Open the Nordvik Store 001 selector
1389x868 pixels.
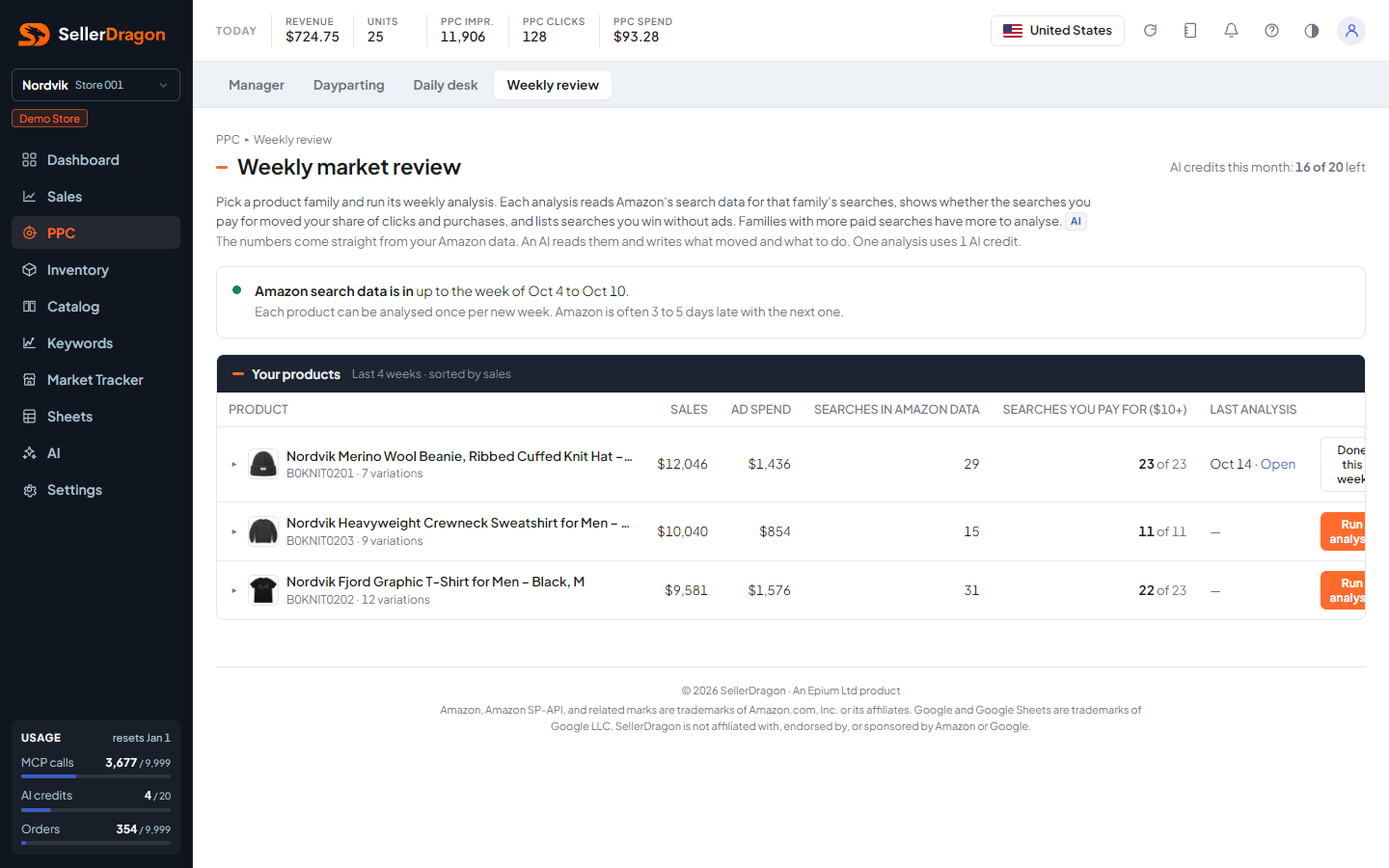(95, 85)
